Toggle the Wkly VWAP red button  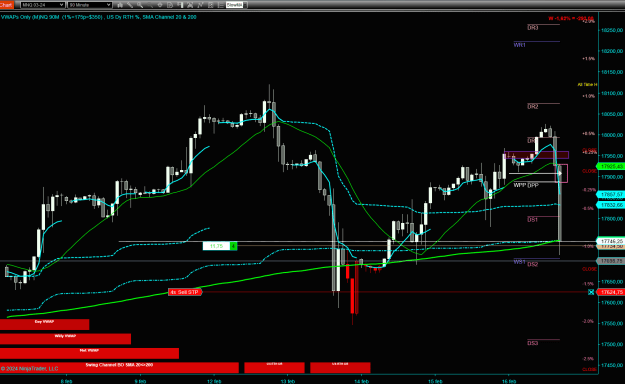(x=65, y=339)
